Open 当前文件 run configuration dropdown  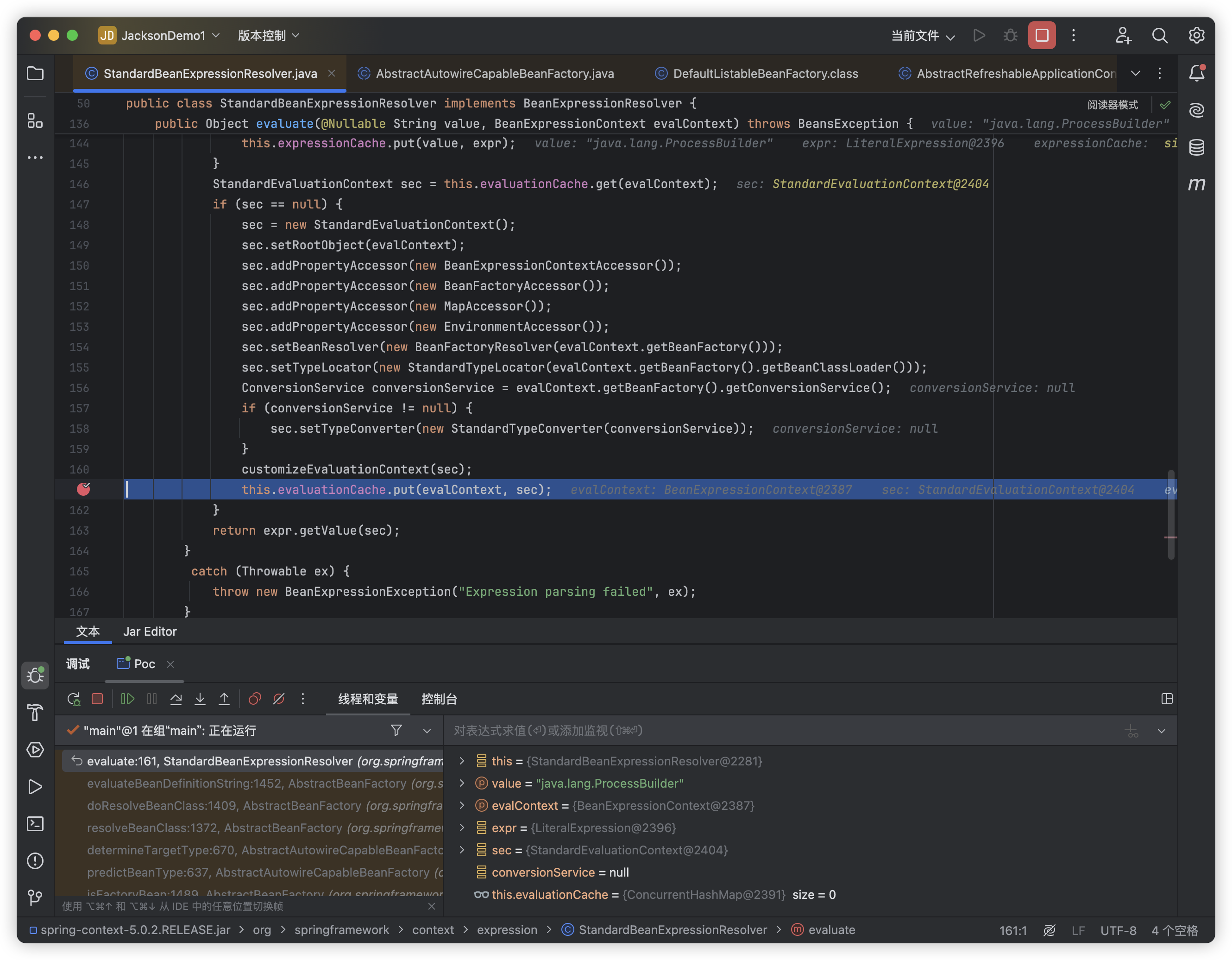pyautogui.click(x=923, y=36)
